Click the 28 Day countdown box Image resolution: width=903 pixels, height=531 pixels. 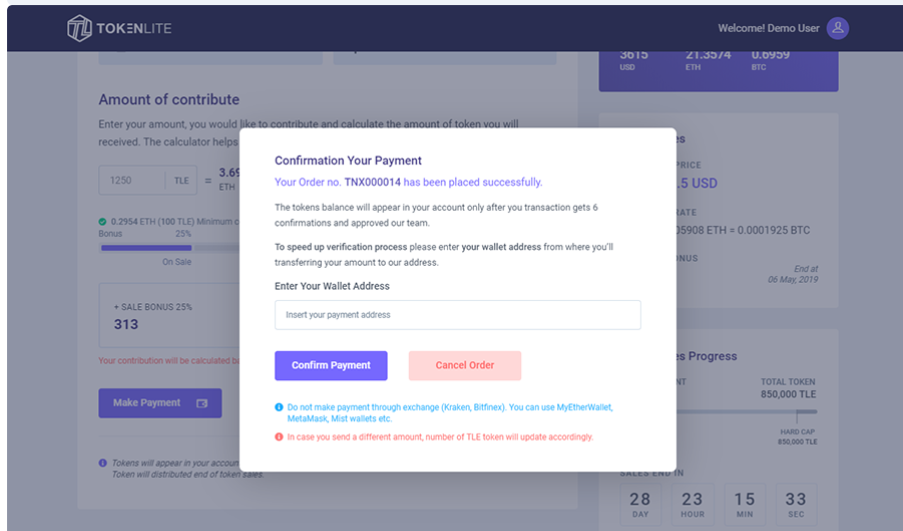(x=640, y=505)
